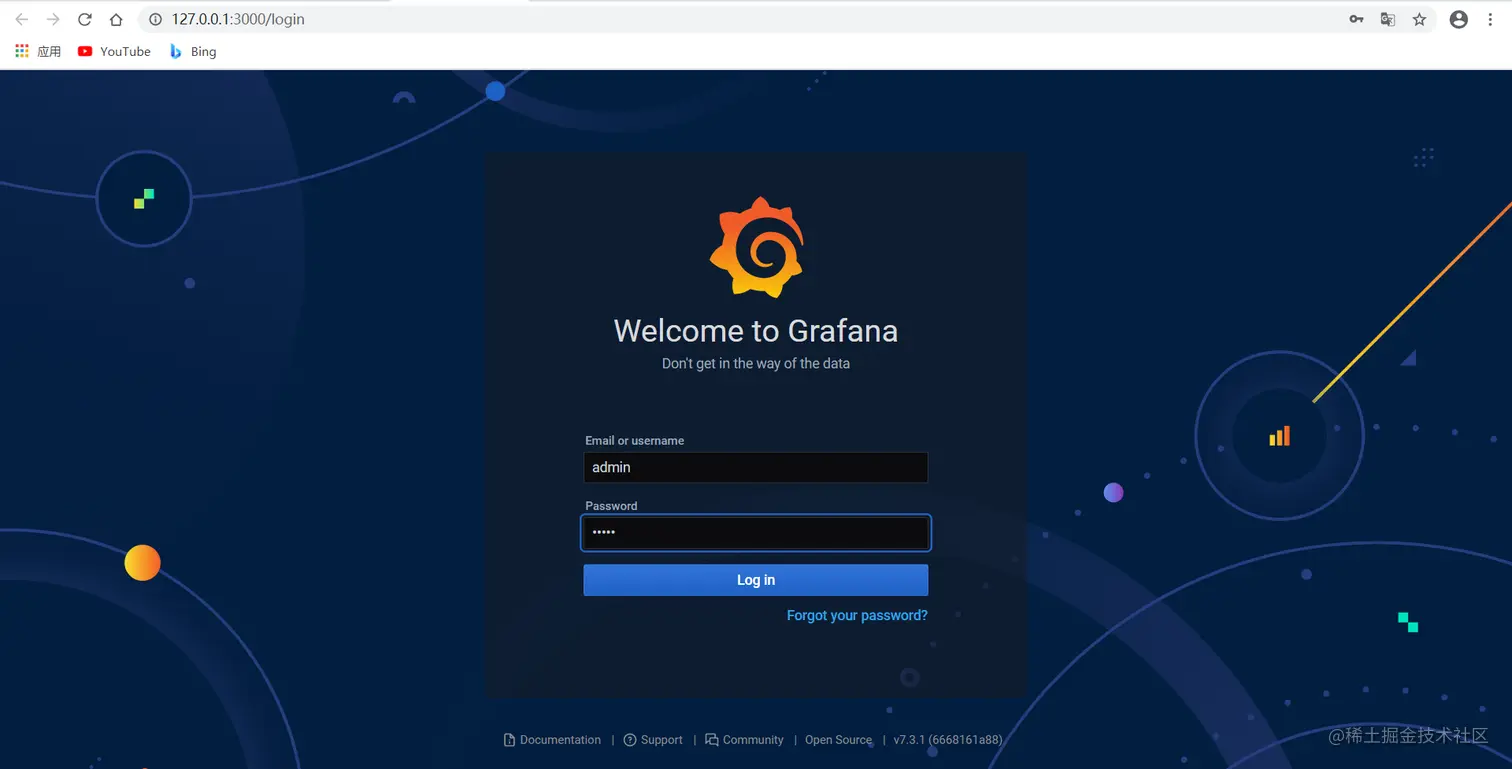
Task: Click the Welcome to Grafana heading
Action: [x=756, y=331]
